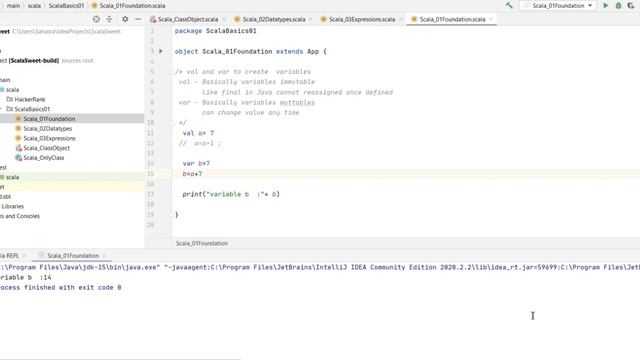Screen dimensions: 640x360
Task: Open Project panel settings gear
Action: (125, 19)
